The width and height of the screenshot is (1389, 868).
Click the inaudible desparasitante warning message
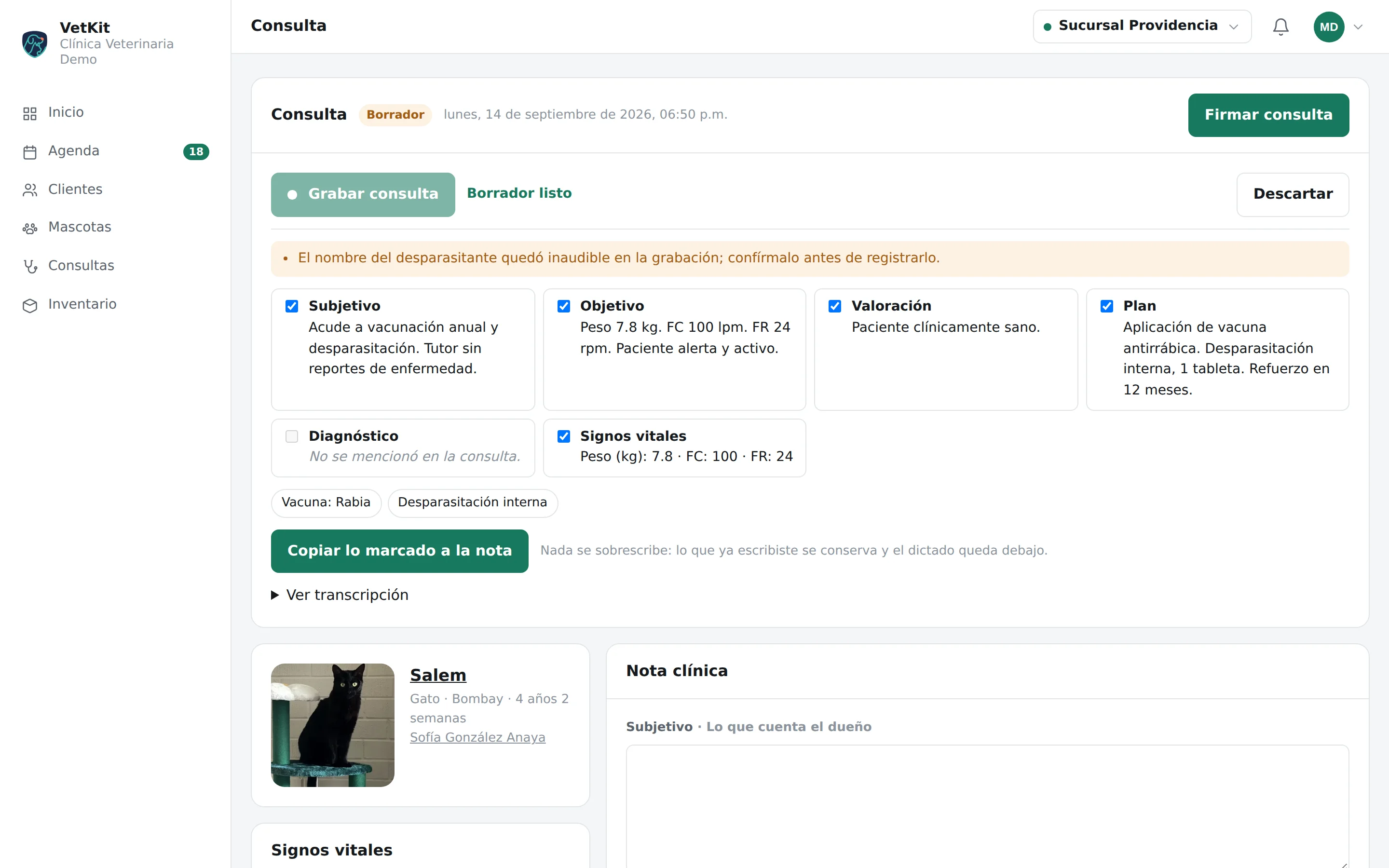810,258
